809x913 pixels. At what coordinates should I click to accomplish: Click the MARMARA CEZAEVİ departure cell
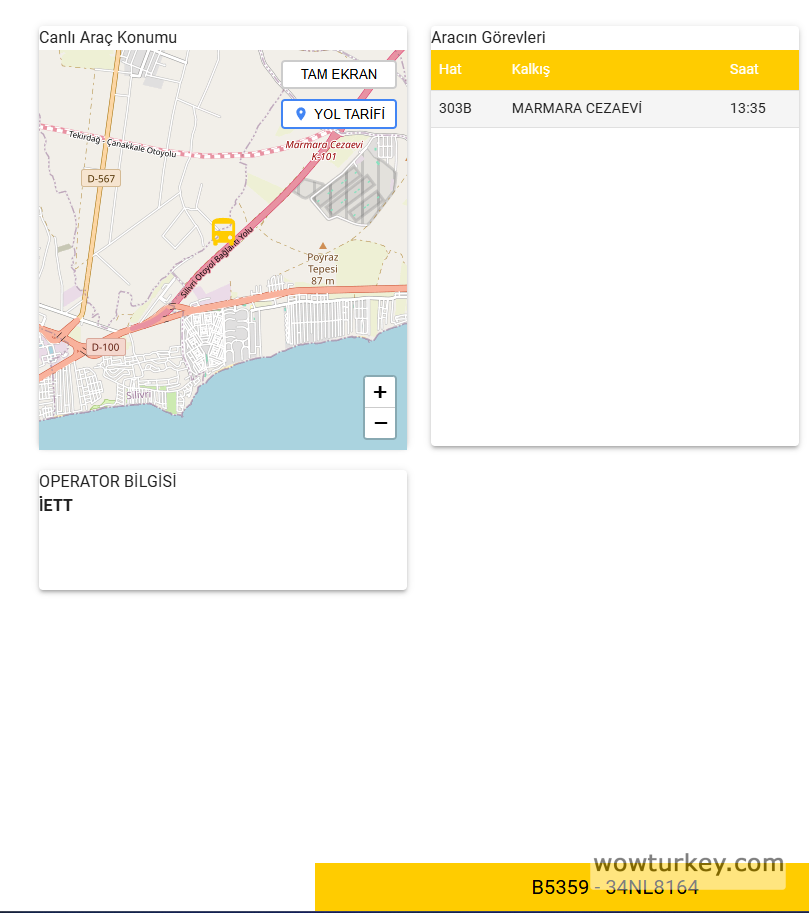click(x=576, y=108)
